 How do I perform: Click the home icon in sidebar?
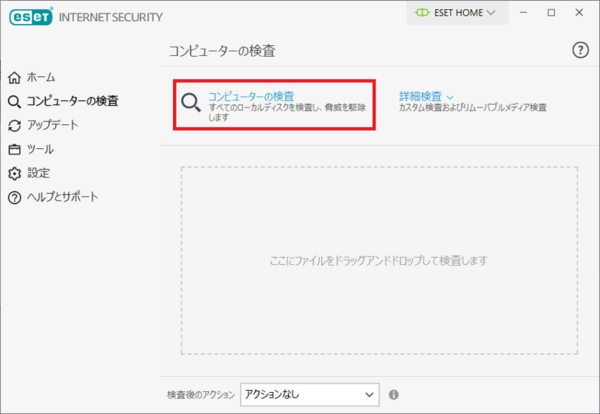click(15, 78)
